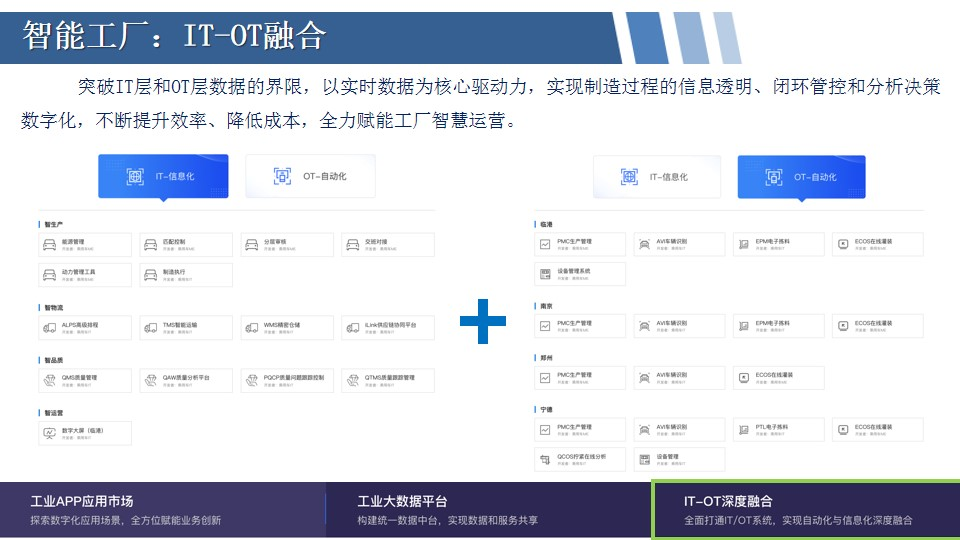The width and height of the screenshot is (960, 540).
Task: Click the icon of 临港 EPM电子拣料
Action: (x=744, y=244)
